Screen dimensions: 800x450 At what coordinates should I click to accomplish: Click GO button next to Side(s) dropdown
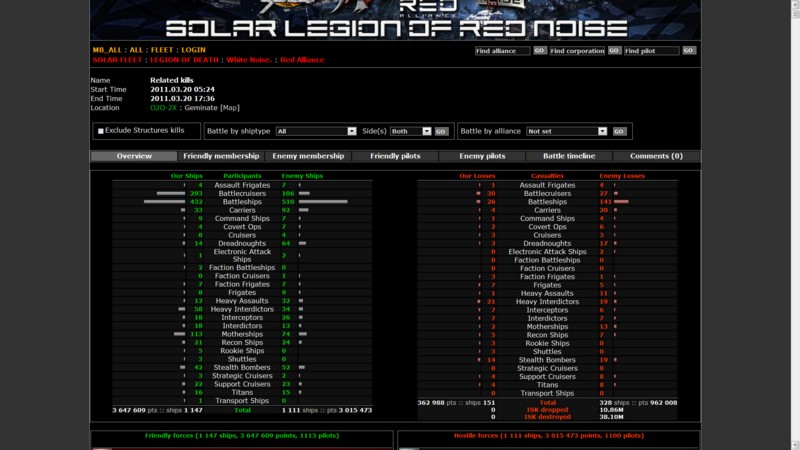coord(441,131)
